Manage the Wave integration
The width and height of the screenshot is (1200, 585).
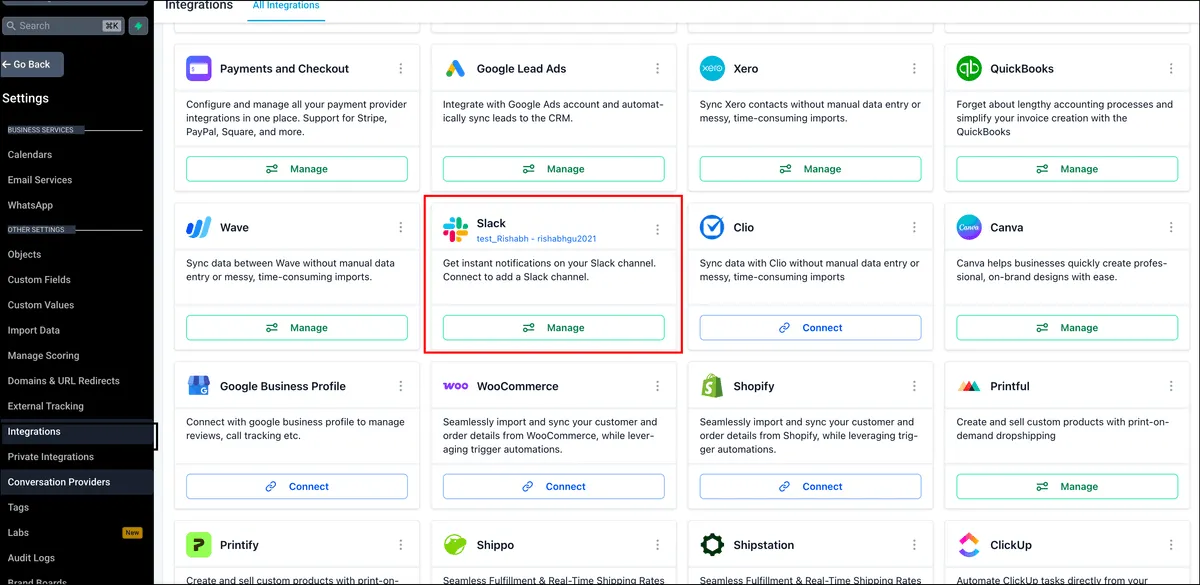point(297,328)
